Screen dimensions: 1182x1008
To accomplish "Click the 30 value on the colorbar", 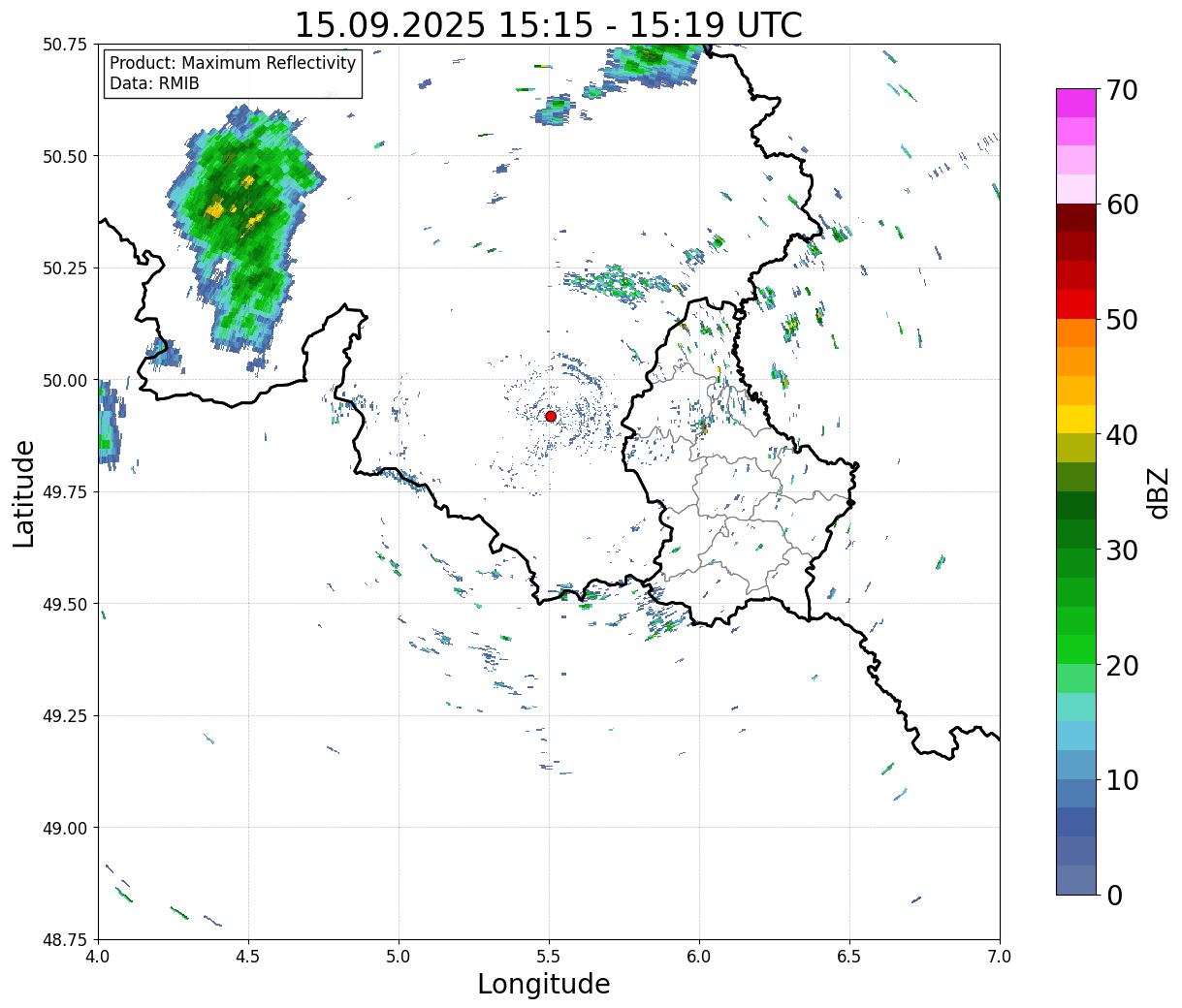I will pos(1122,550).
